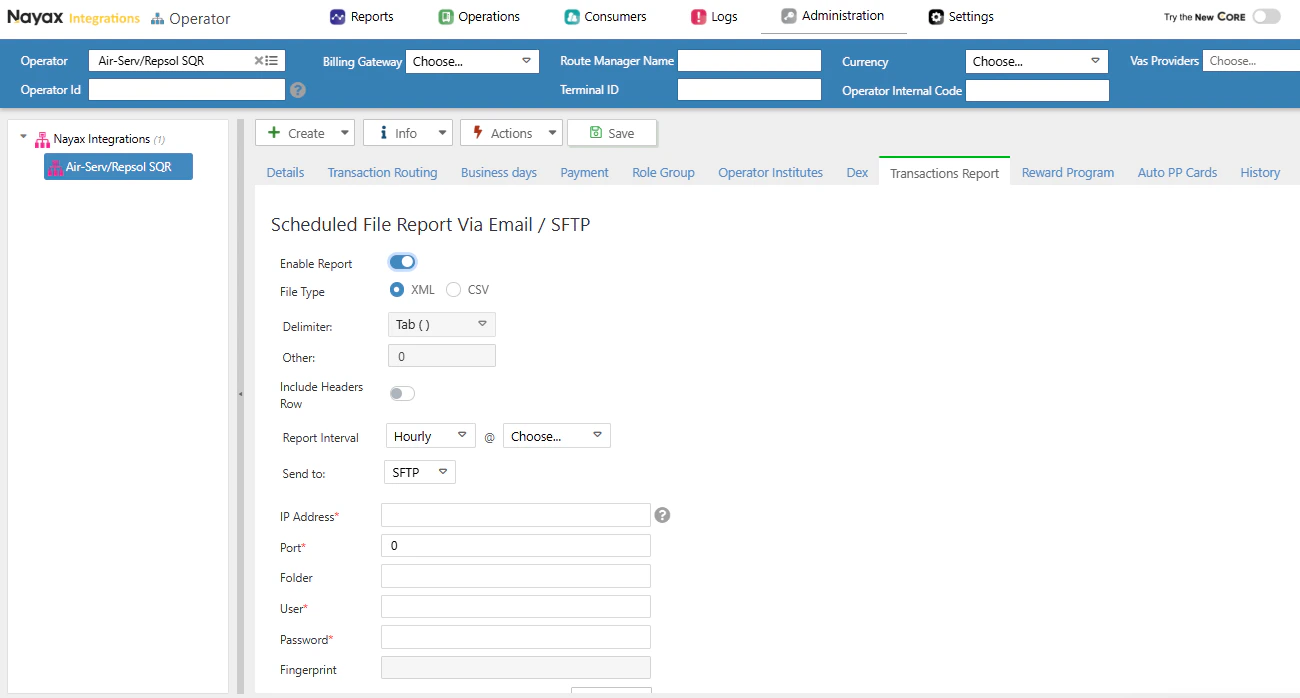
Task: Expand the Info button dropdown arrow
Action: tap(442, 133)
